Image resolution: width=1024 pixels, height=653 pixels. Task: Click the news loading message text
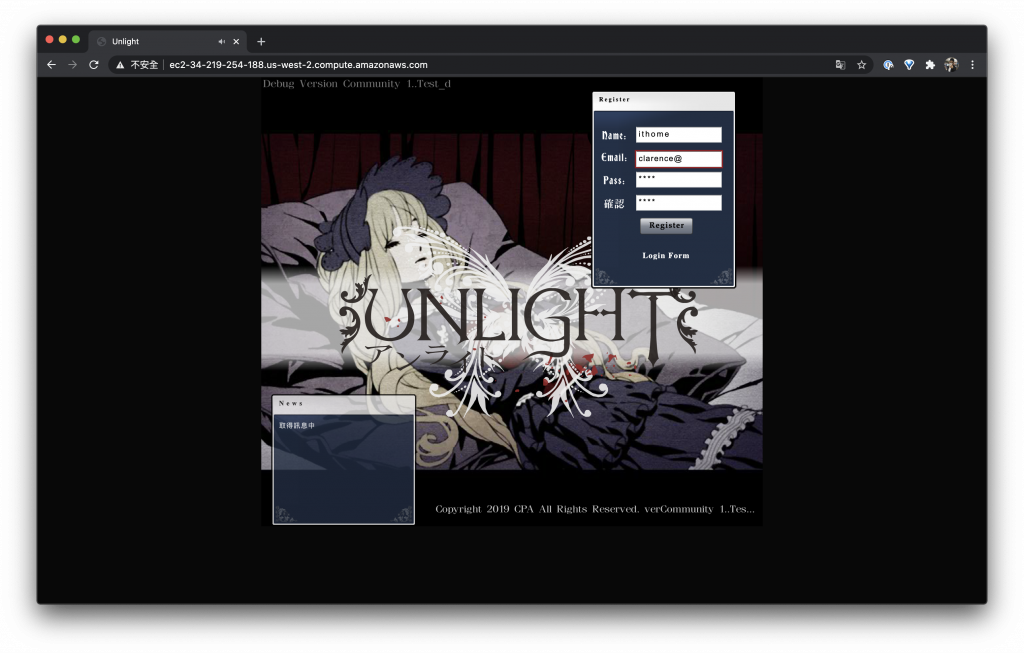(297, 425)
